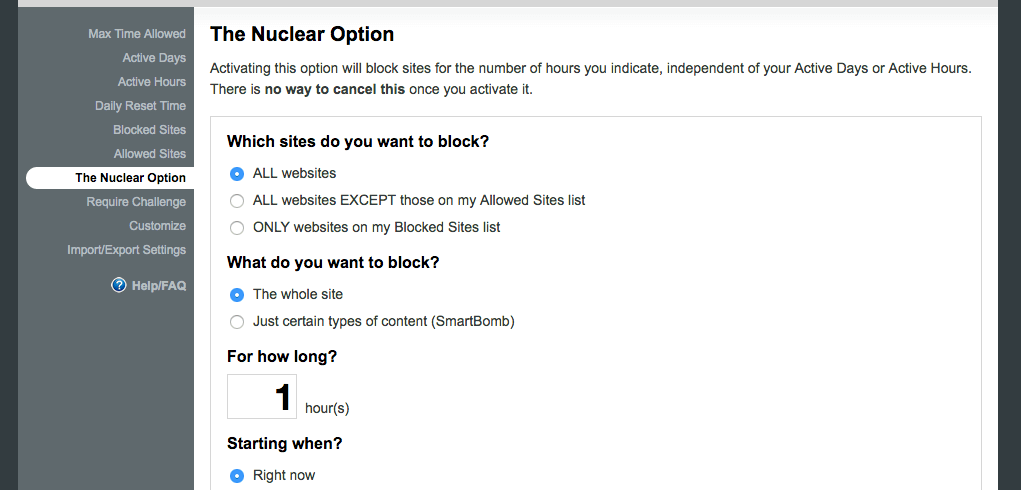Open the Blocked Sites list
The height and width of the screenshot is (490, 1021).
tap(149, 130)
